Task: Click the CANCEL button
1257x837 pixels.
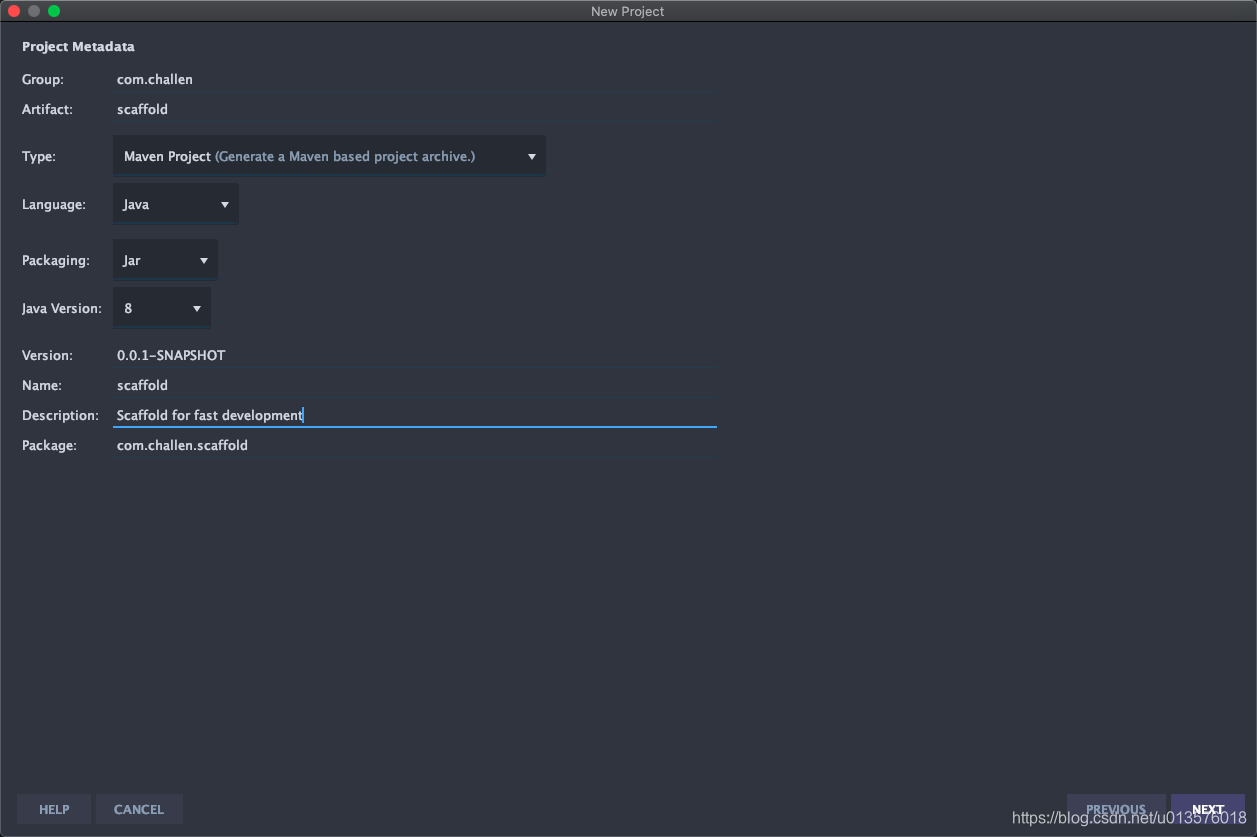Action: [x=139, y=809]
